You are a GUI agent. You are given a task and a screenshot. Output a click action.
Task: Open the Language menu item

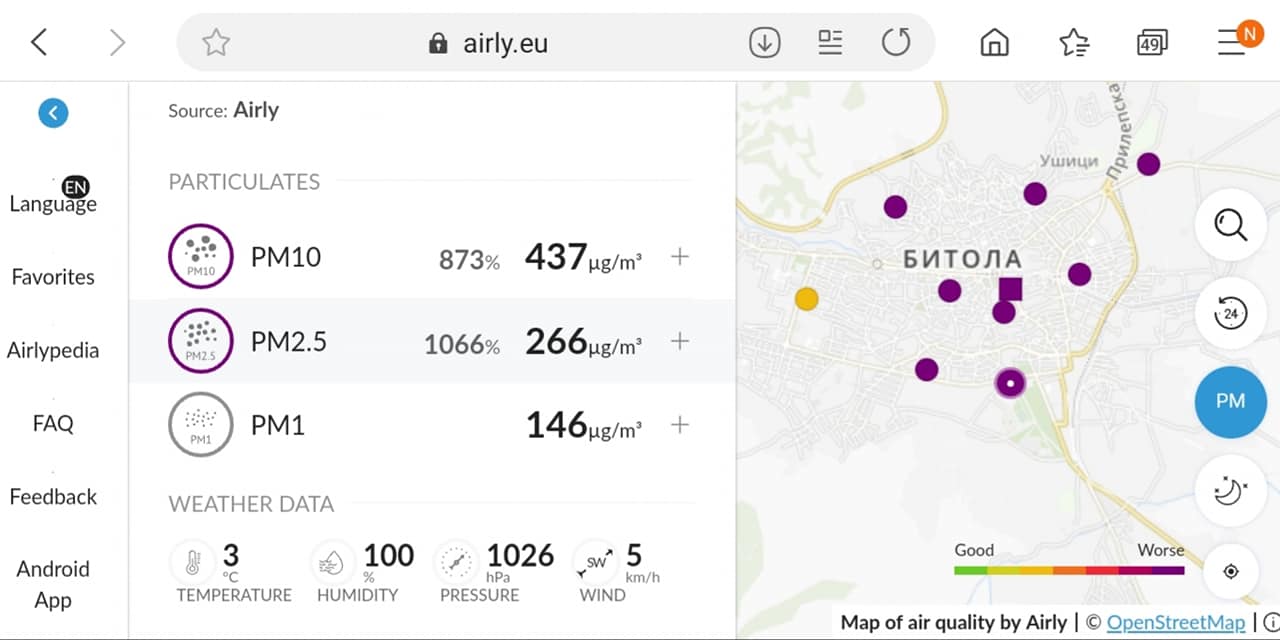(53, 203)
